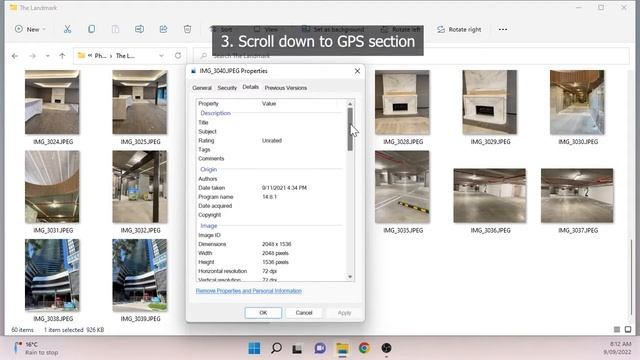Select the Details tab in Properties

(251, 87)
